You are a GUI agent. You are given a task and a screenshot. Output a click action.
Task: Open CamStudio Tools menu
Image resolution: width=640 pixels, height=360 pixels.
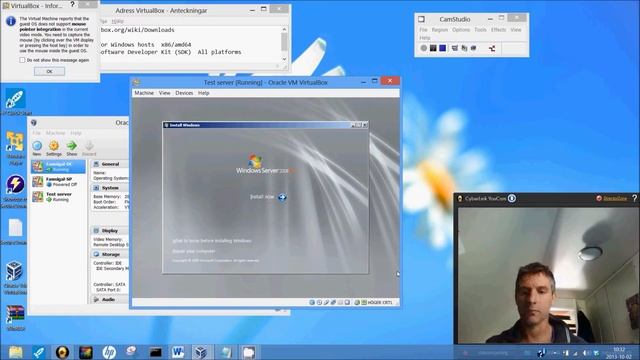coord(480,30)
